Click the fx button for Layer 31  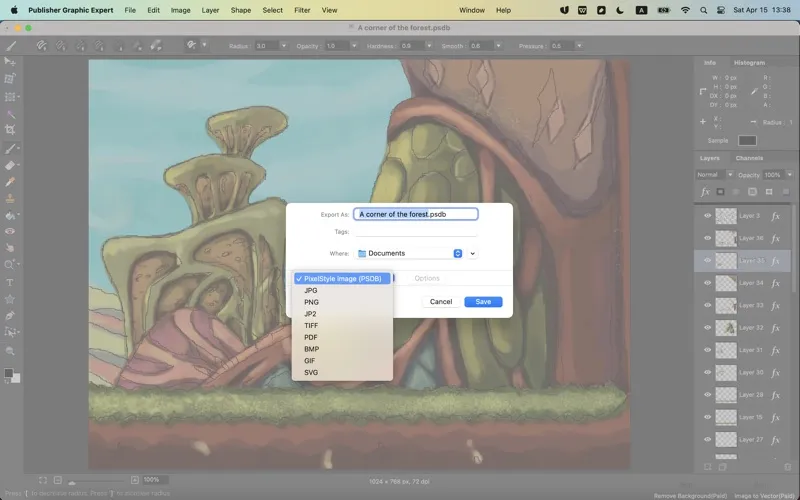coord(776,351)
